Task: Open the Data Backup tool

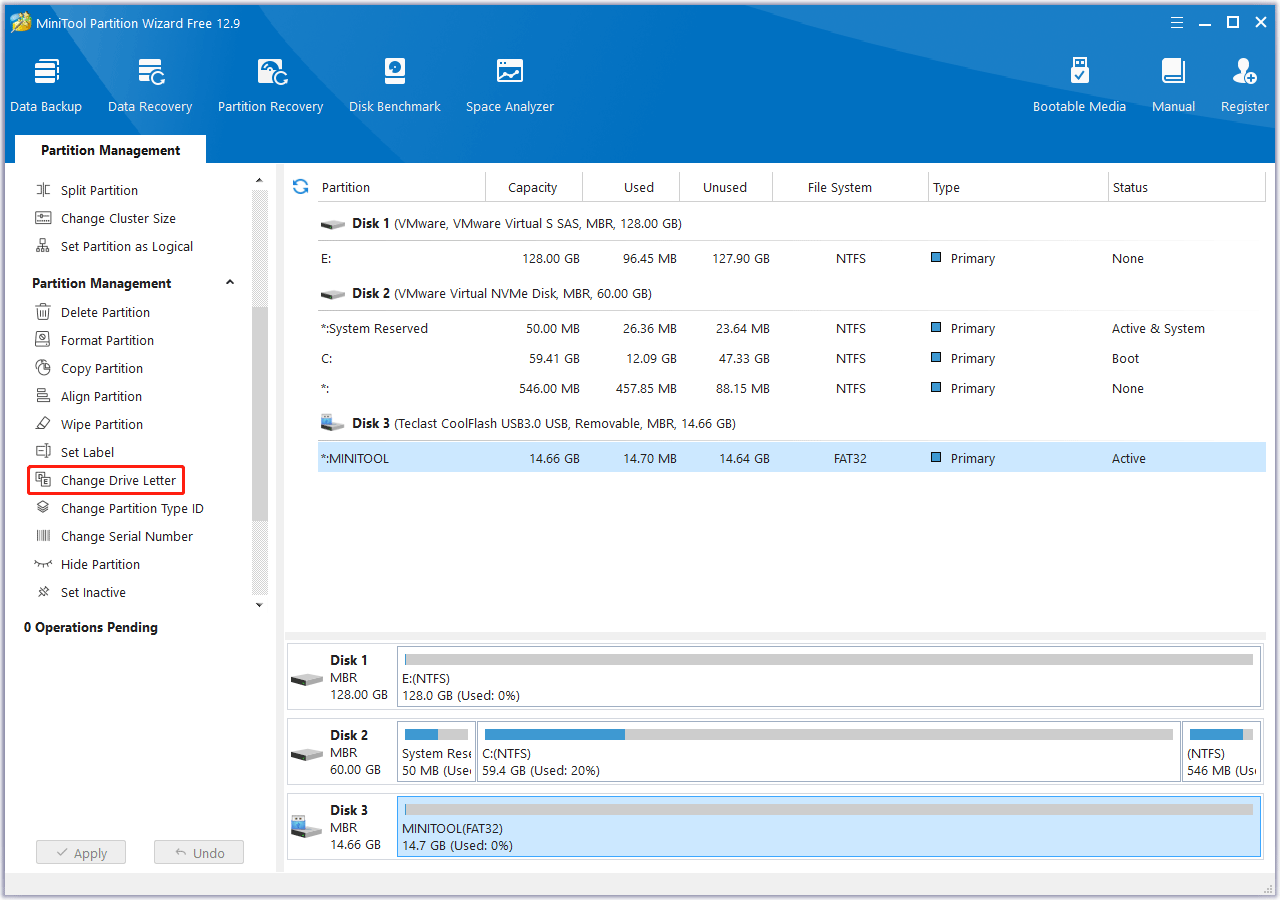Action: 46,85
